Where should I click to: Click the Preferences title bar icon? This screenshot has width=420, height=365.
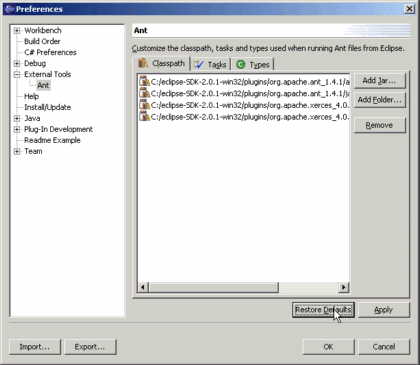[x=9, y=9]
